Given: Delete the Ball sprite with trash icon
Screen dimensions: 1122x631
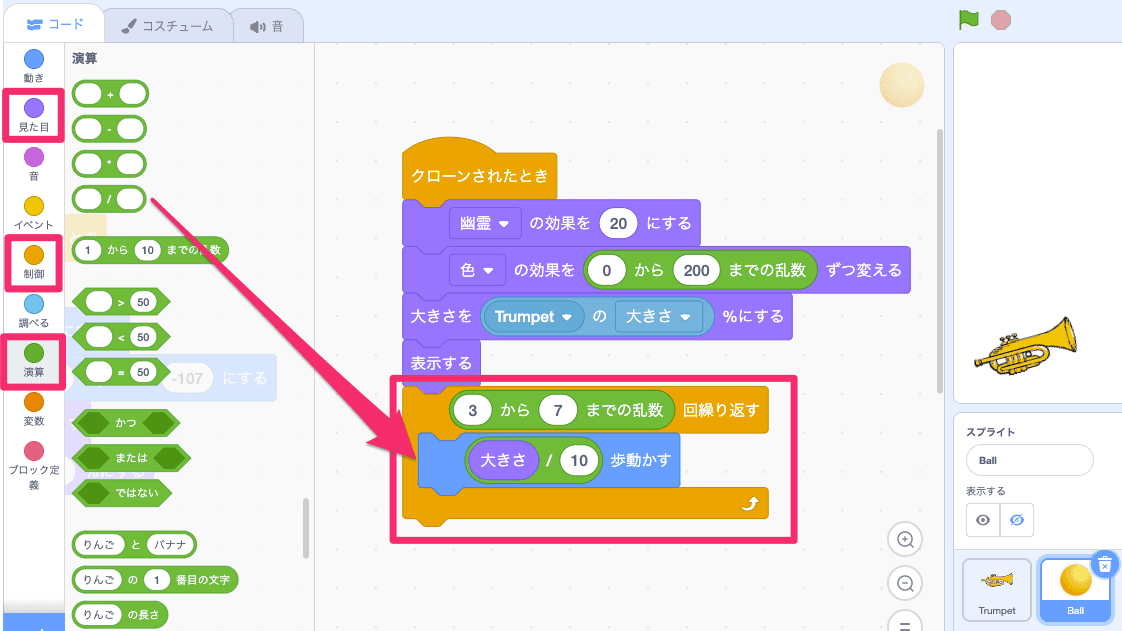Looking at the screenshot, I should pyautogui.click(x=1103, y=565).
